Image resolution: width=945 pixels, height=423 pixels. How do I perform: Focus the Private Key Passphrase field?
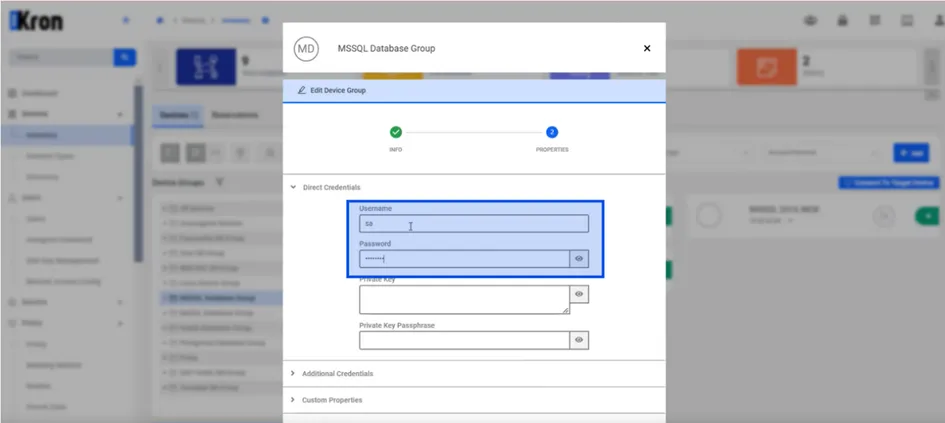point(464,340)
